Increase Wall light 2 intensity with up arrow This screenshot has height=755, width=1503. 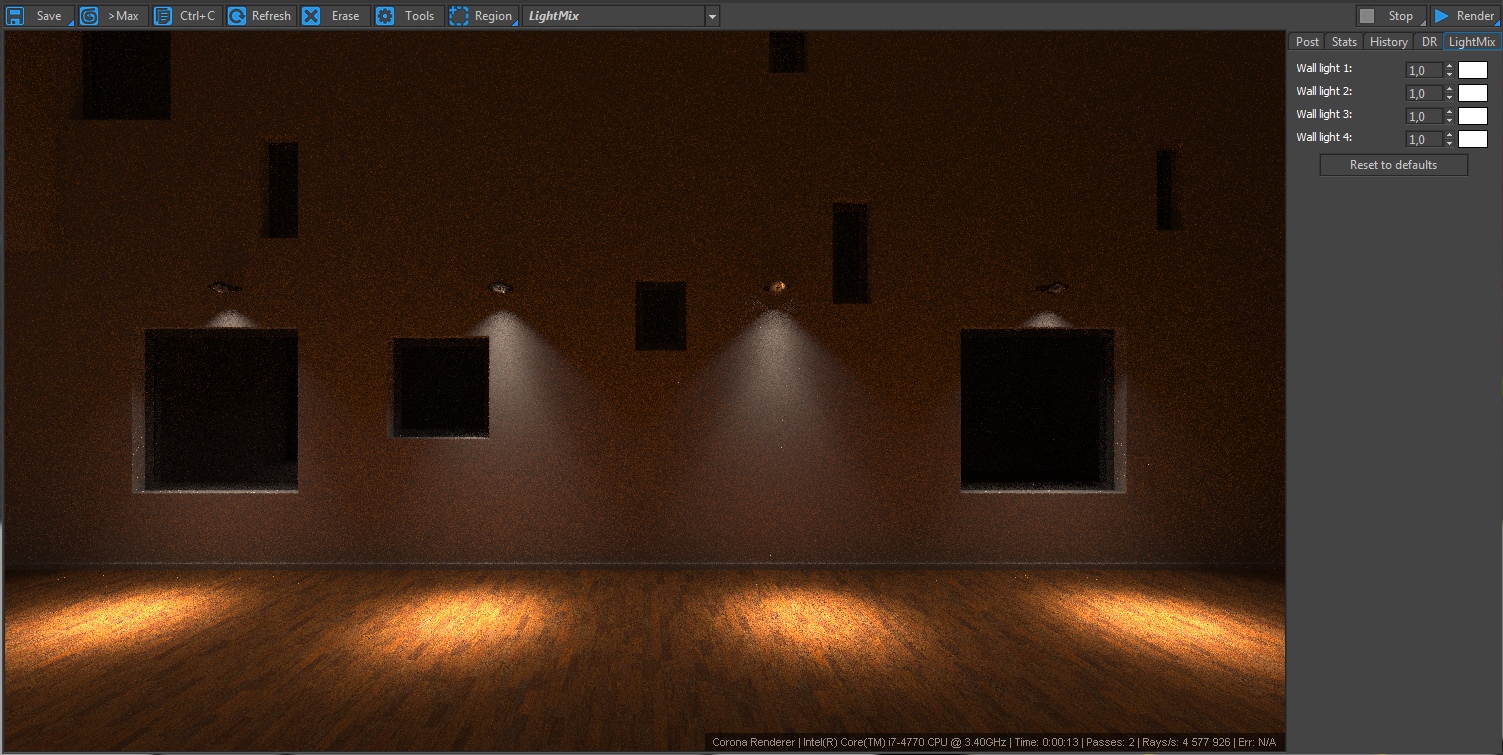point(1449,89)
